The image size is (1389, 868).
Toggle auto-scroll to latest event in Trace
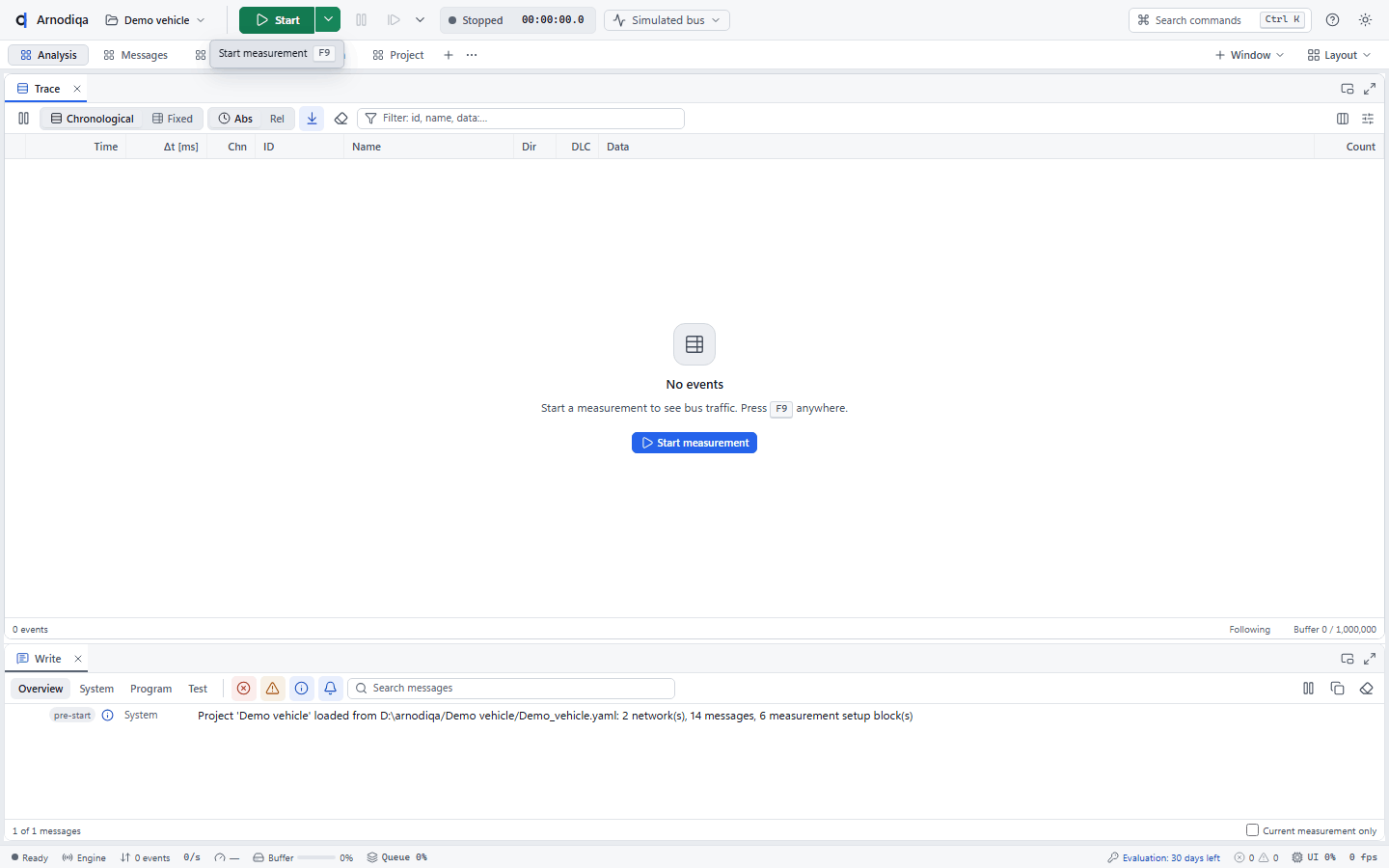[x=312, y=119]
